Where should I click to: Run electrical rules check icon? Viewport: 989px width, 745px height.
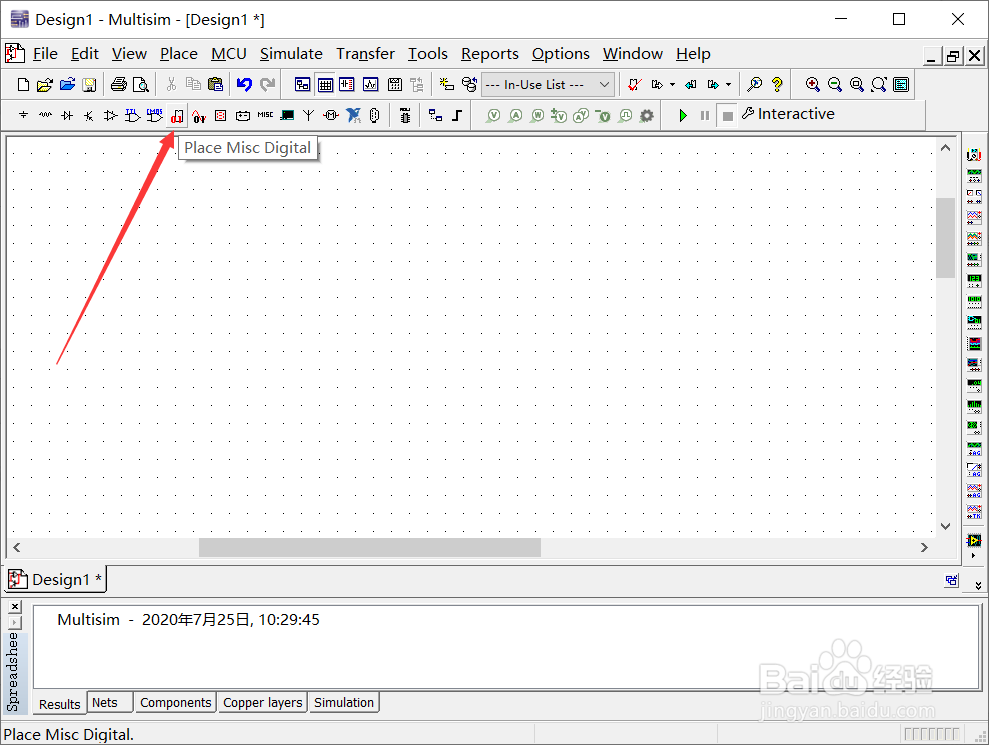click(x=635, y=85)
